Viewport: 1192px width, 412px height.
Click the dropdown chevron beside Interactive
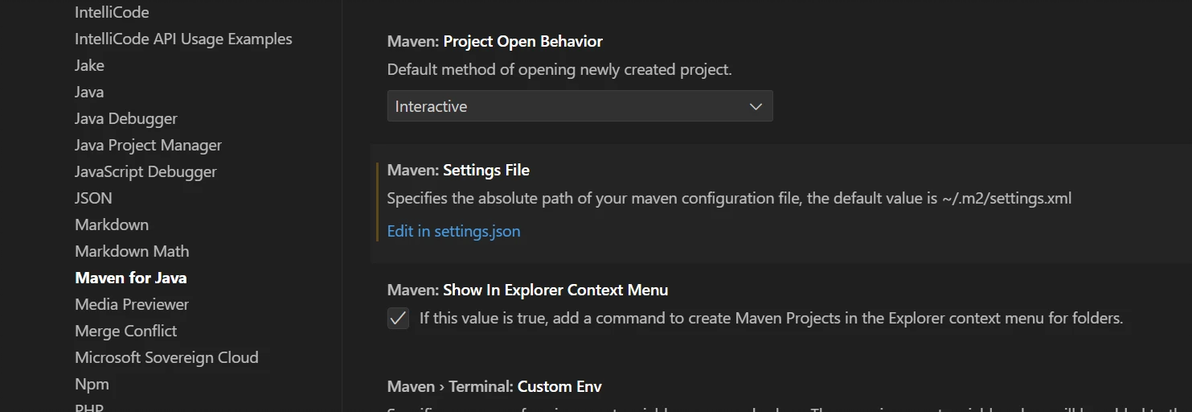756,106
